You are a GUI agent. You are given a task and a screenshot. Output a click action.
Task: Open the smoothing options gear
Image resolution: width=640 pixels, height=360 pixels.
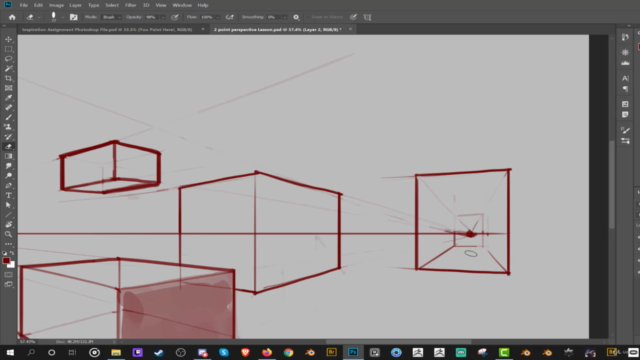pyautogui.click(x=296, y=17)
